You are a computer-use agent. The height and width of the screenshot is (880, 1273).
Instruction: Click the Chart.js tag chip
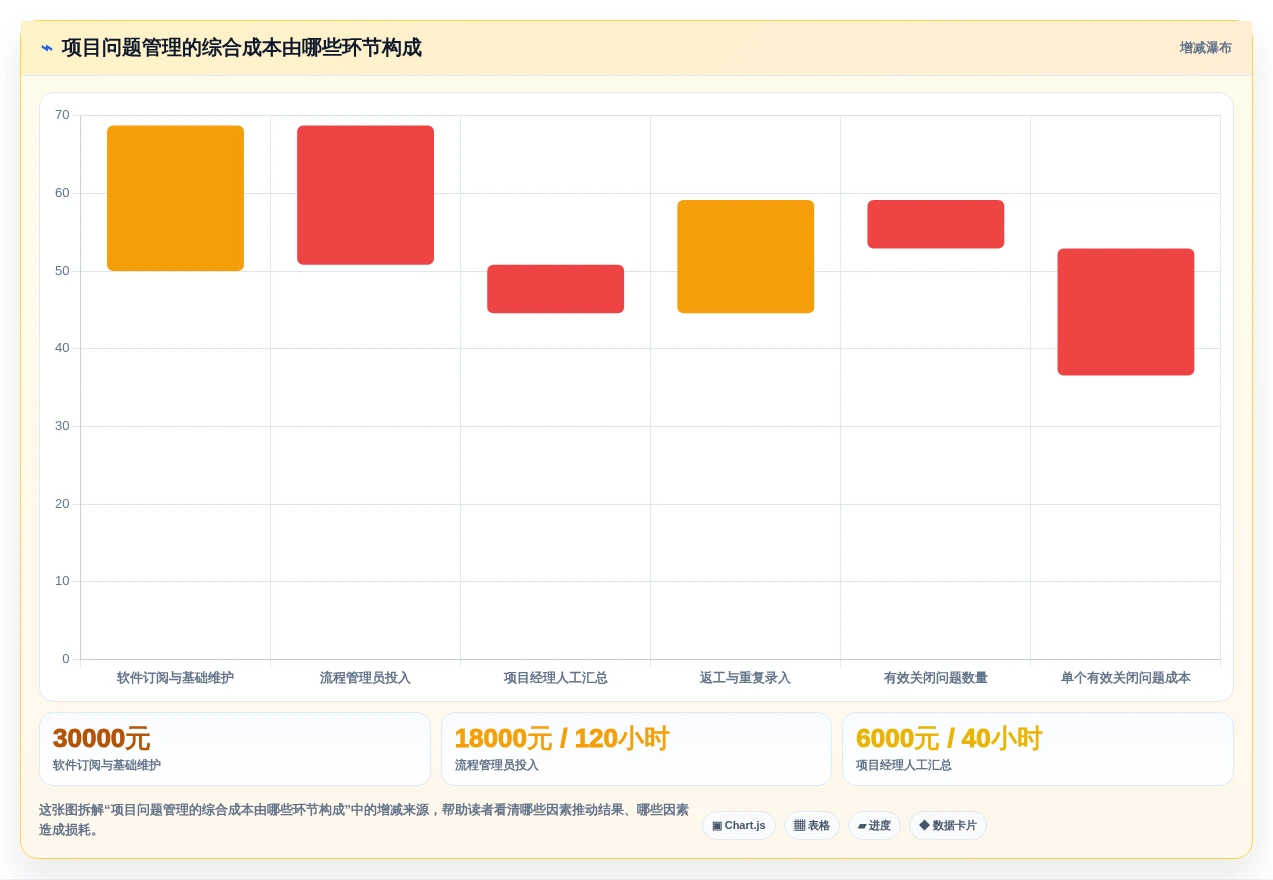click(739, 826)
